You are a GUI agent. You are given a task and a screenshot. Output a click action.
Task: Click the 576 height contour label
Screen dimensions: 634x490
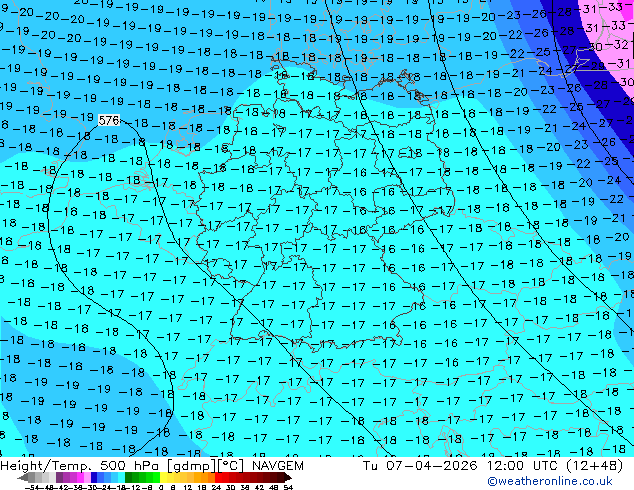click(x=109, y=120)
